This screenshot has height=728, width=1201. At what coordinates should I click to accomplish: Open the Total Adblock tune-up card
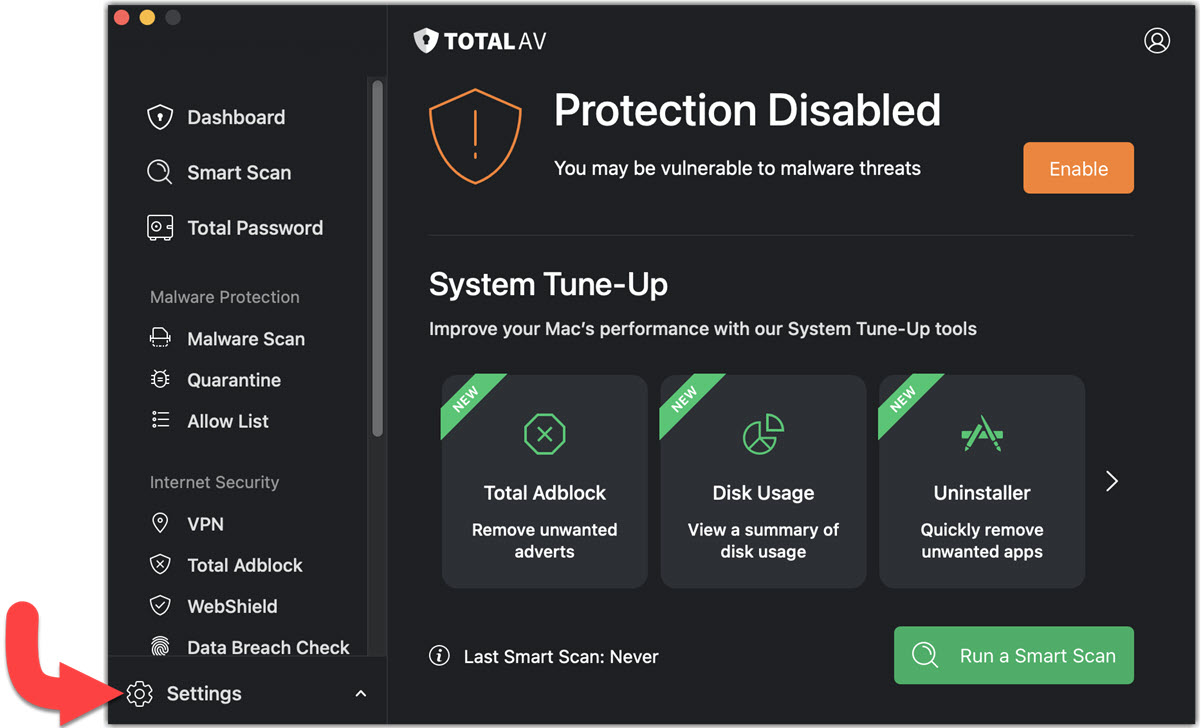(545, 481)
